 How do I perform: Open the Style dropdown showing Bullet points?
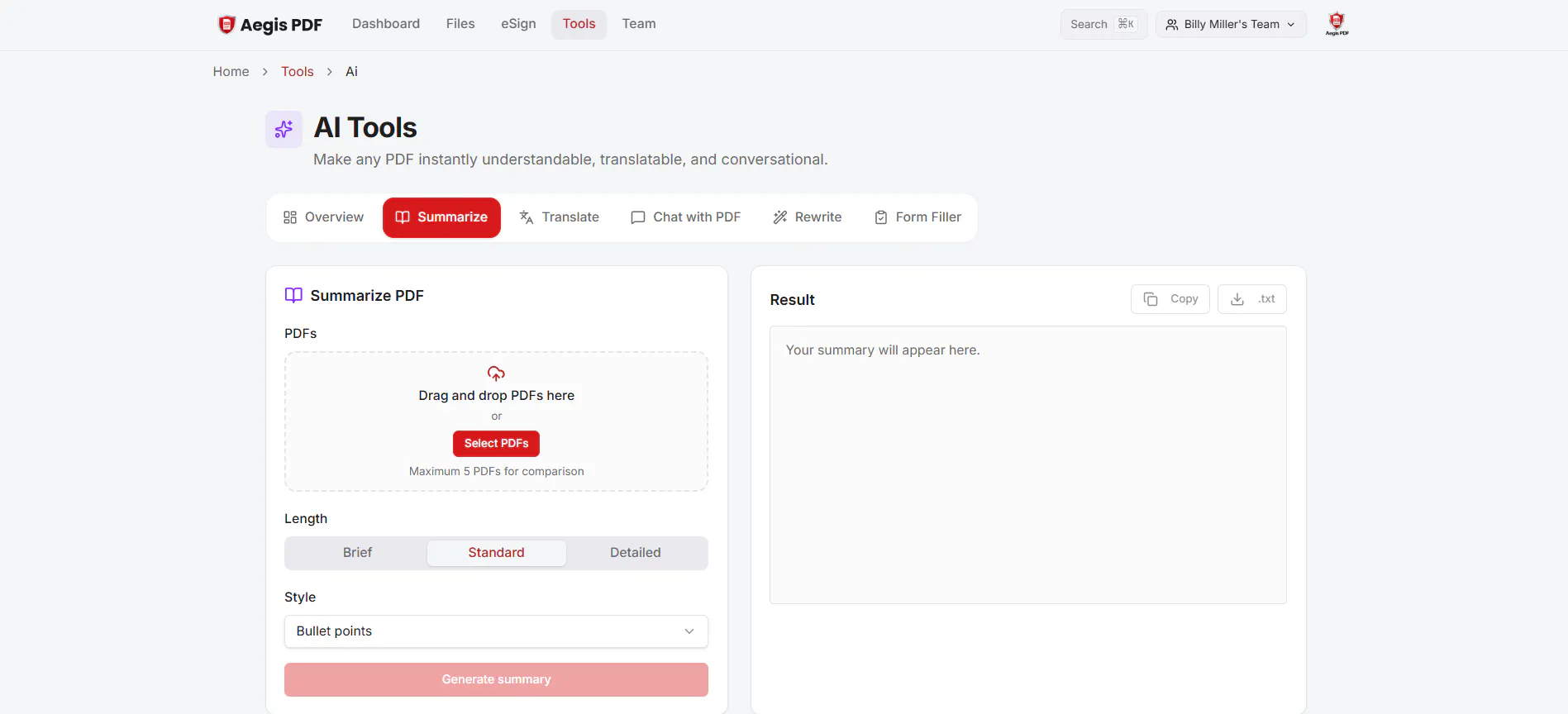coord(496,631)
